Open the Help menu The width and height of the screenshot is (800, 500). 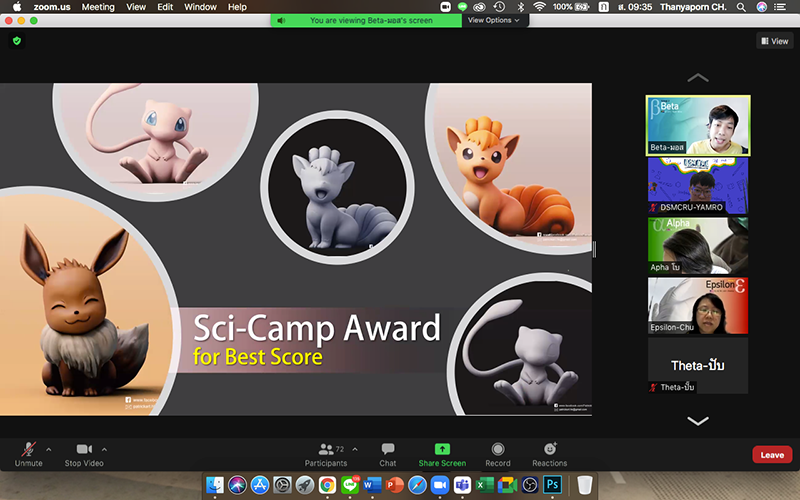click(237, 7)
